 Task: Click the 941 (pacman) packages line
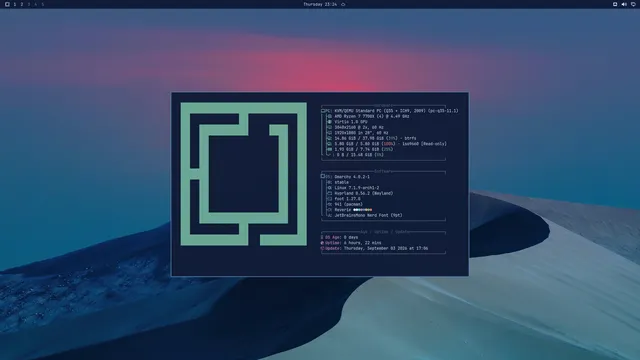[348, 204]
